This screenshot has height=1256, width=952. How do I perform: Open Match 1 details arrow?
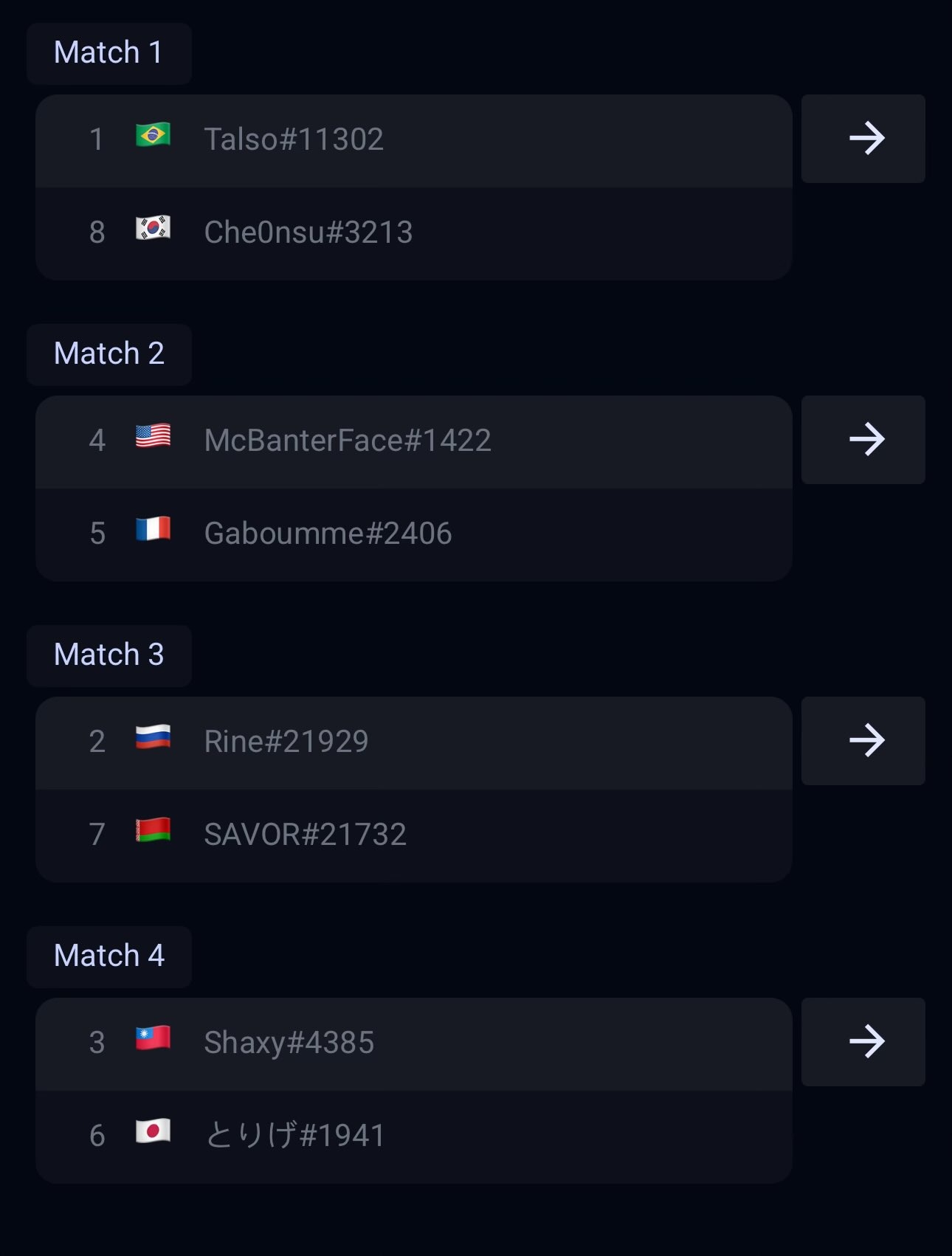(x=863, y=139)
